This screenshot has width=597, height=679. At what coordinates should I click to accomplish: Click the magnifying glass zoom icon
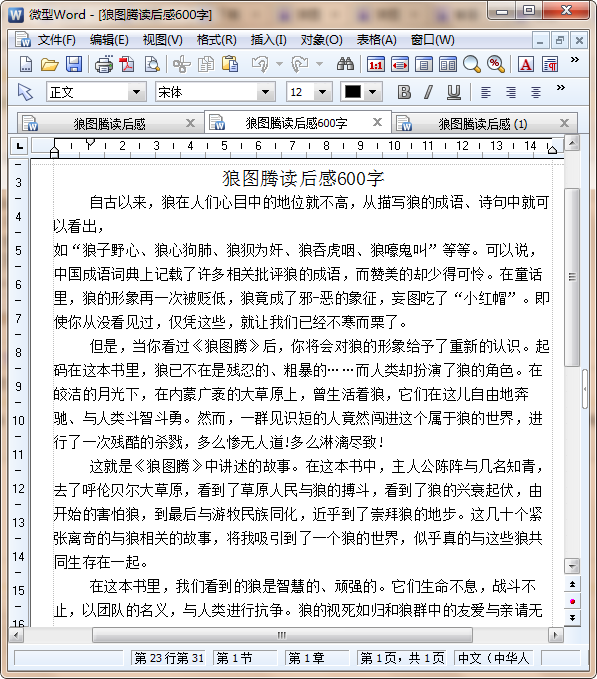[x=471, y=65]
